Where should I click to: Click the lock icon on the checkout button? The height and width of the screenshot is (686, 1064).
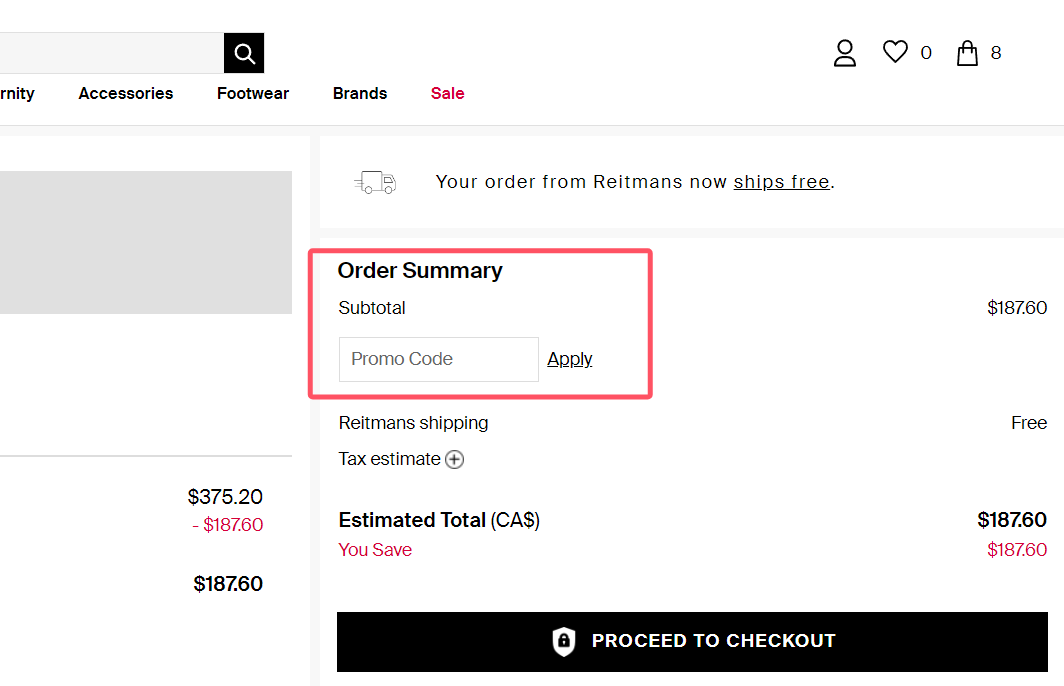click(x=564, y=641)
